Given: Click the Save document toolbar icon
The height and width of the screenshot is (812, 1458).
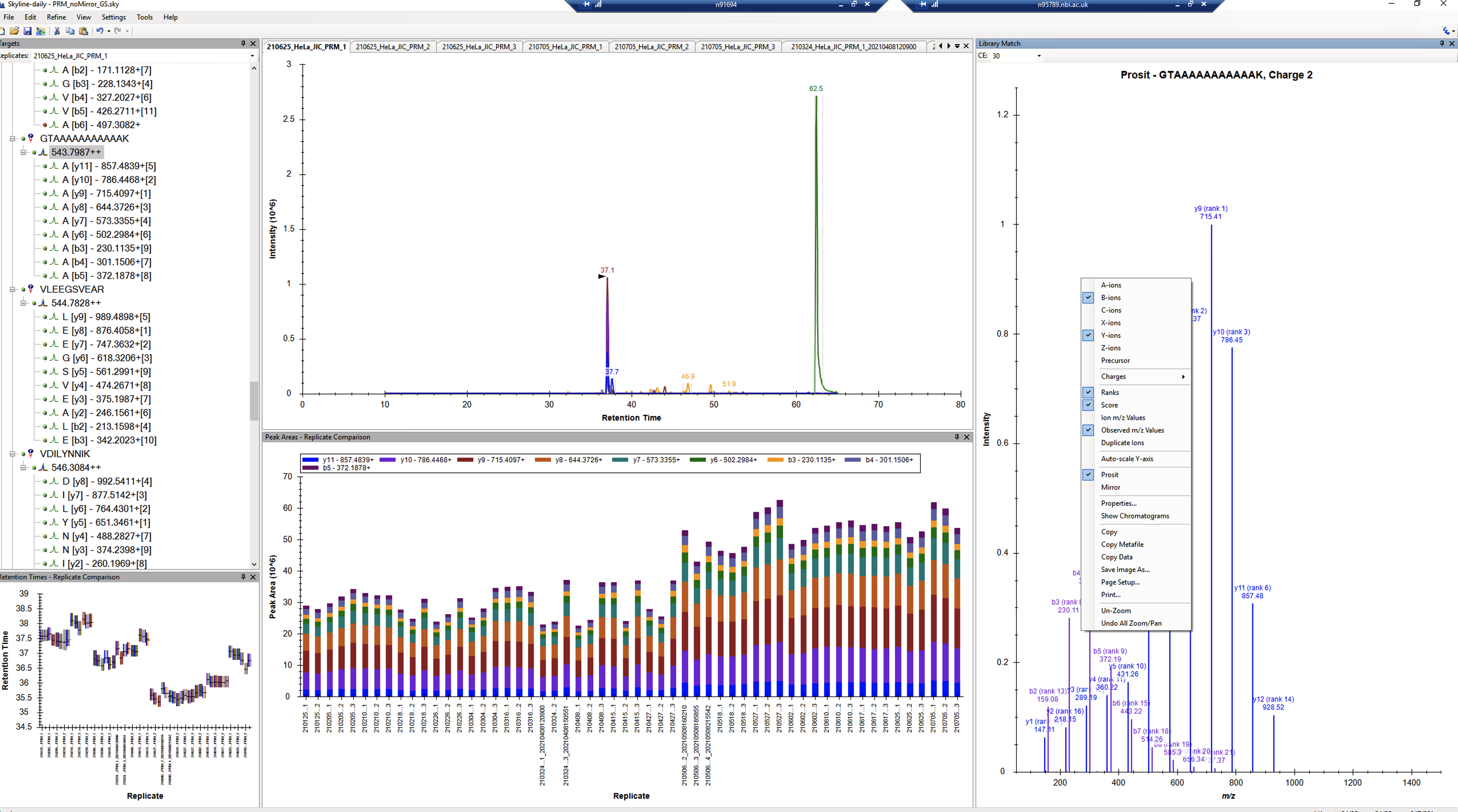Looking at the screenshot, I should [27, 31].
